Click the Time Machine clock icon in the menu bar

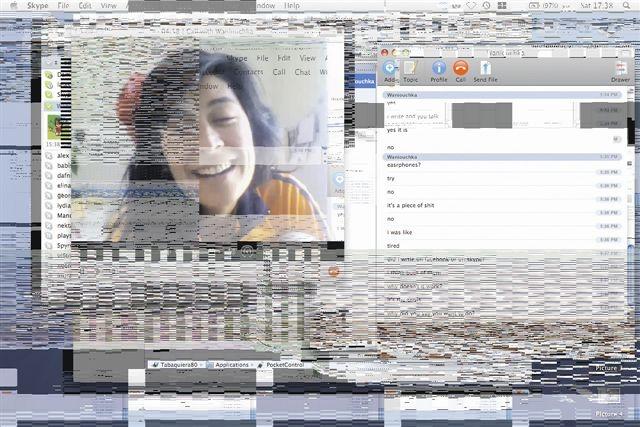(x=486, y=6)
